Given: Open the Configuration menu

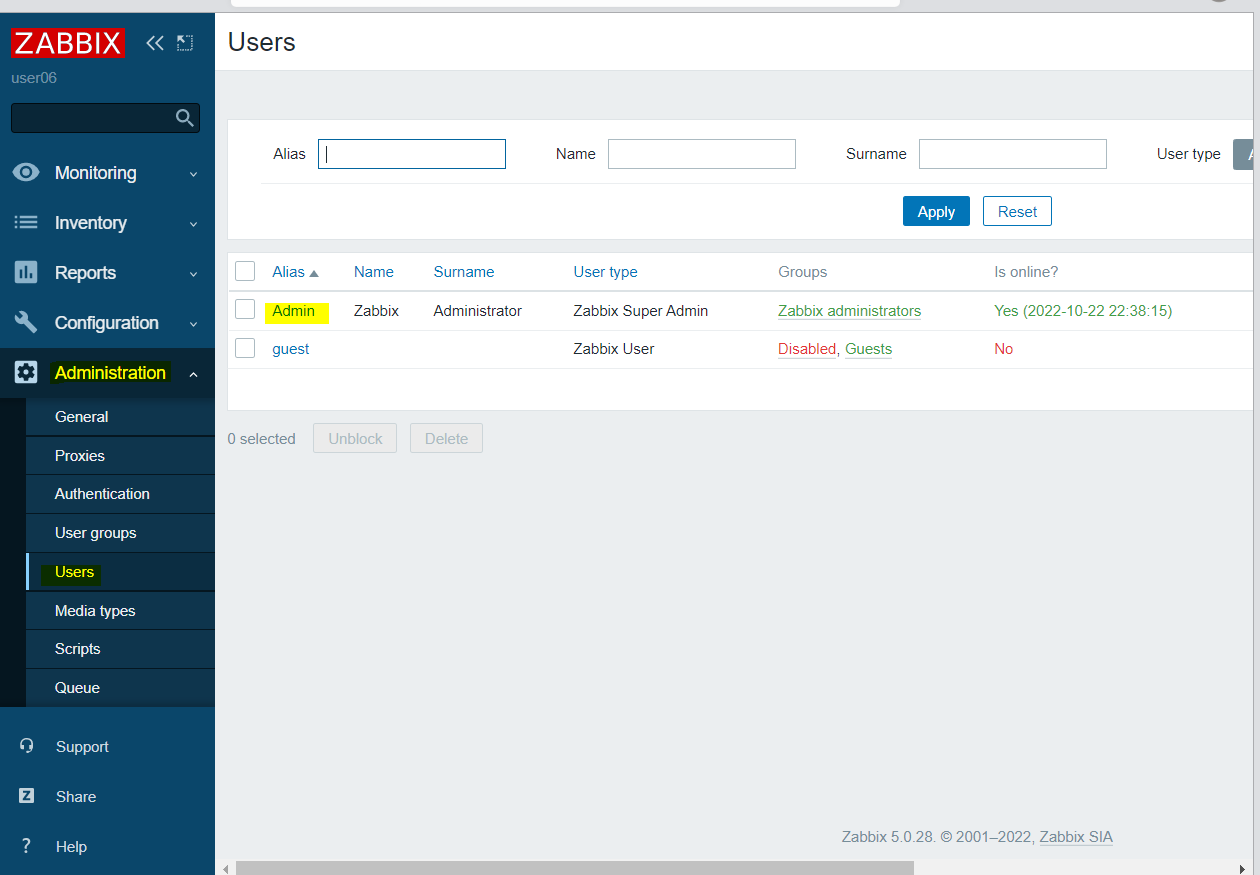Looking at the screenshot, I should click(x=106, y=323).
